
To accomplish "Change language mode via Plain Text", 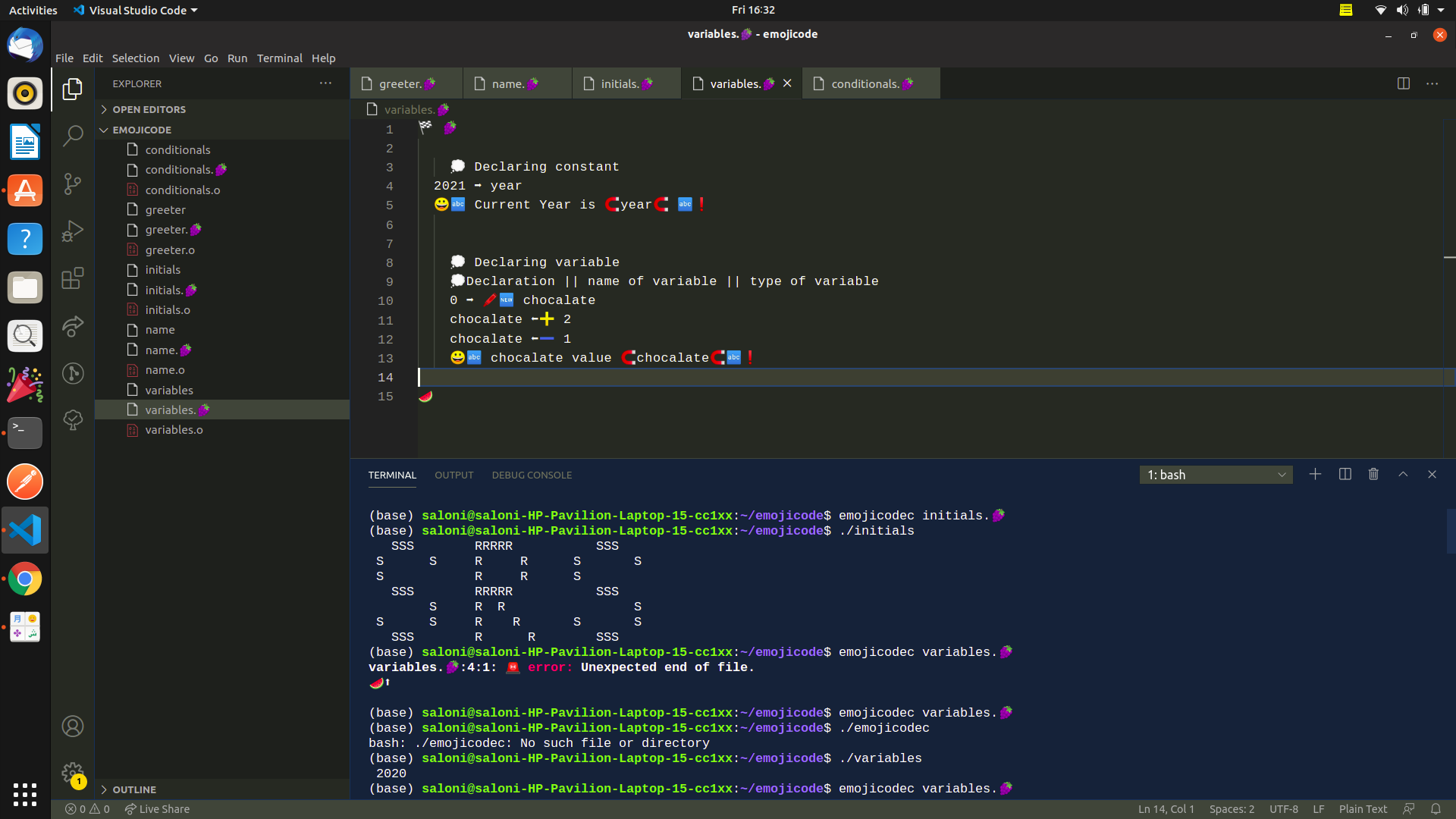I will 1365,809.
